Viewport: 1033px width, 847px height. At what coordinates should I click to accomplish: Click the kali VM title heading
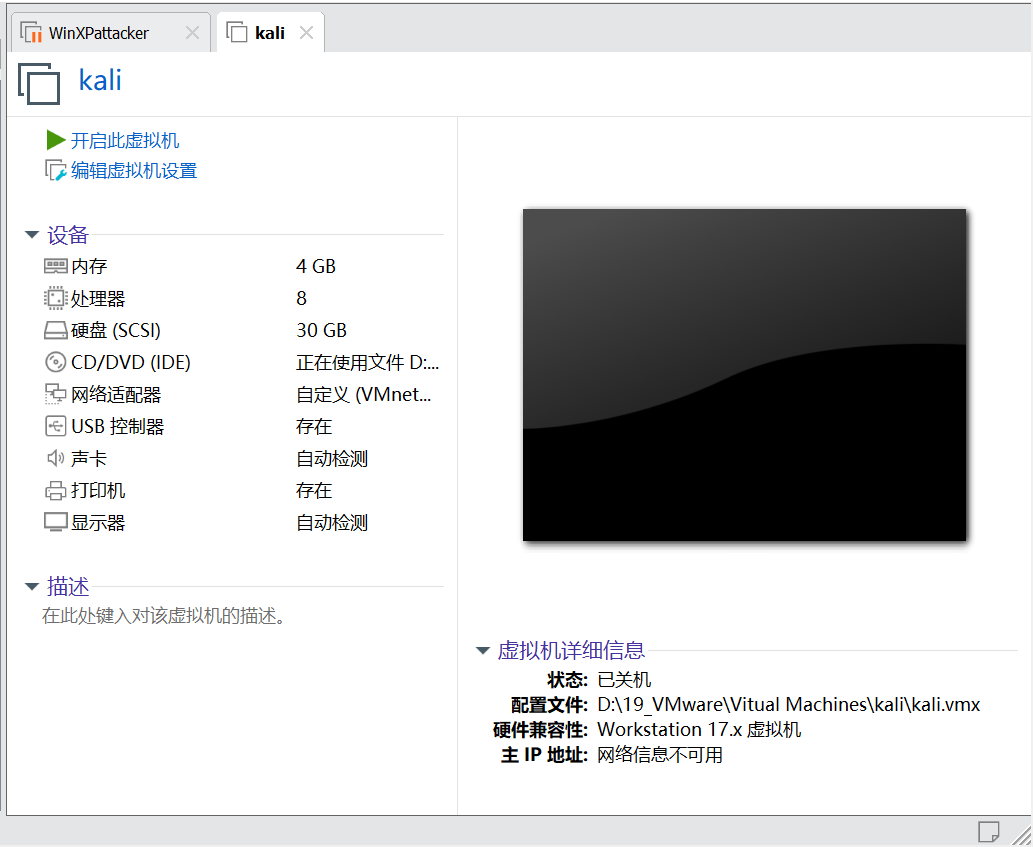pyautogui.click(x=100, y=80)
